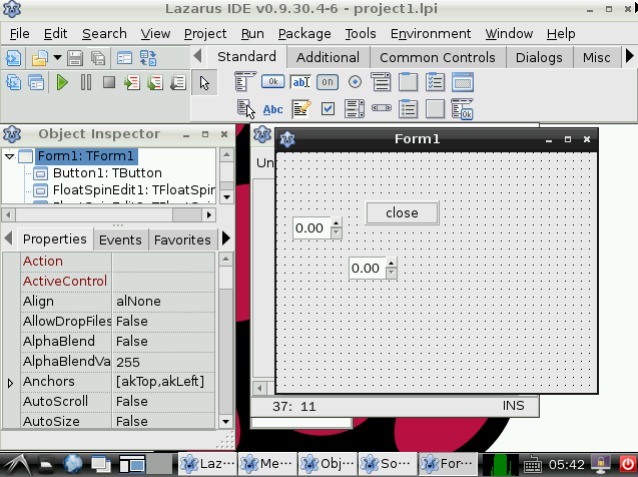
Task: Click the View Forms icon
Action: coord(36,83)
